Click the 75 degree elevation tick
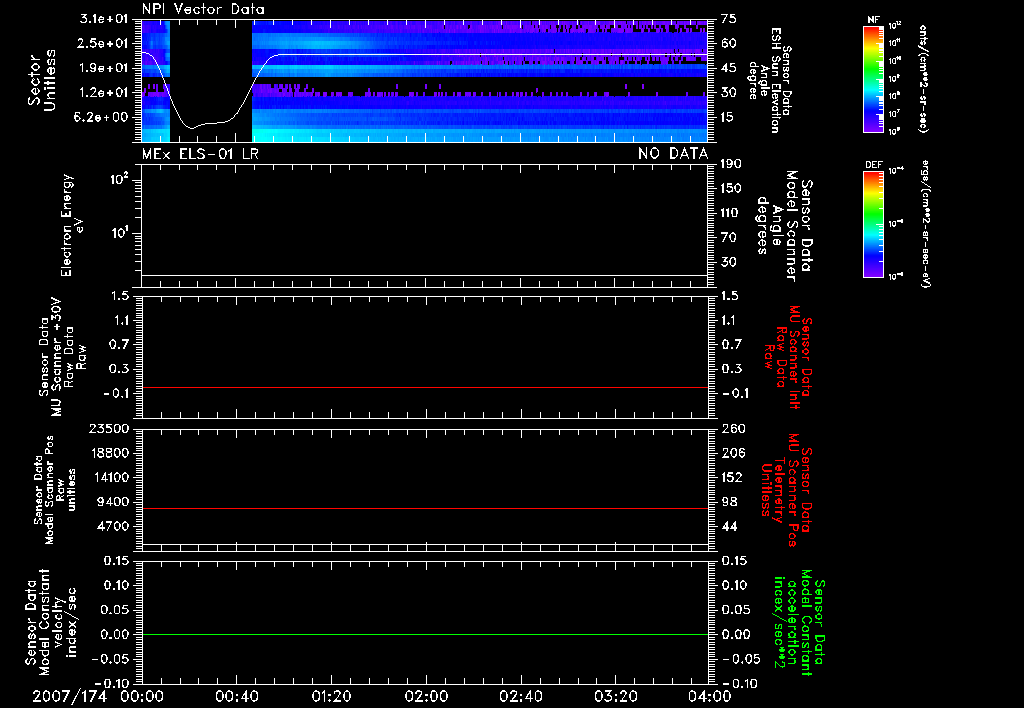 (728, 19)
